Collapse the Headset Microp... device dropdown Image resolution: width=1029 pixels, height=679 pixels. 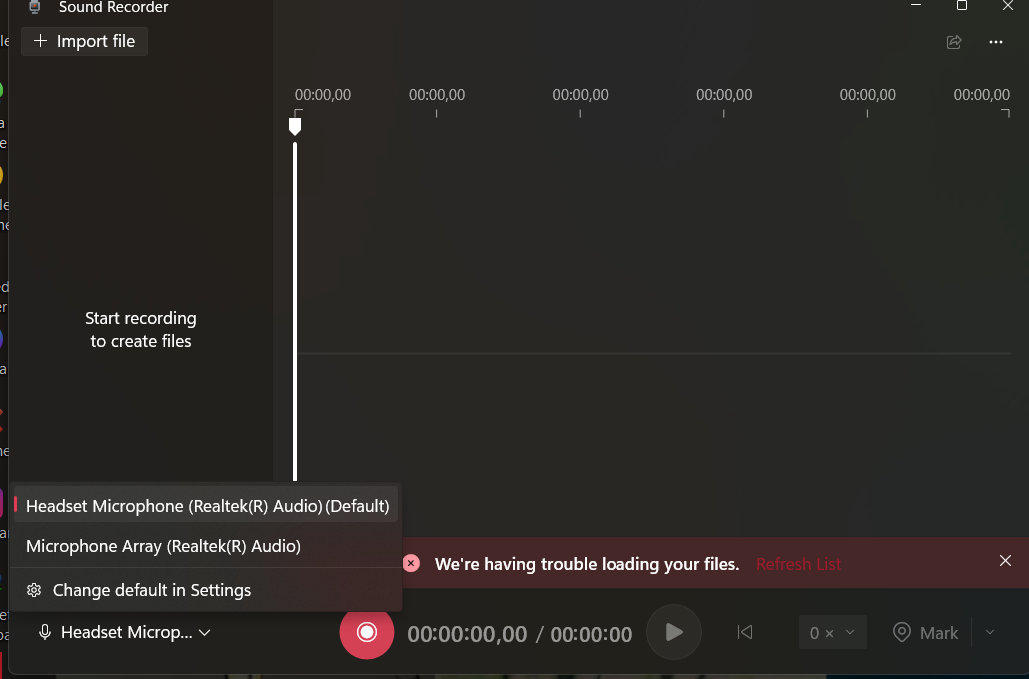point(125,632)
